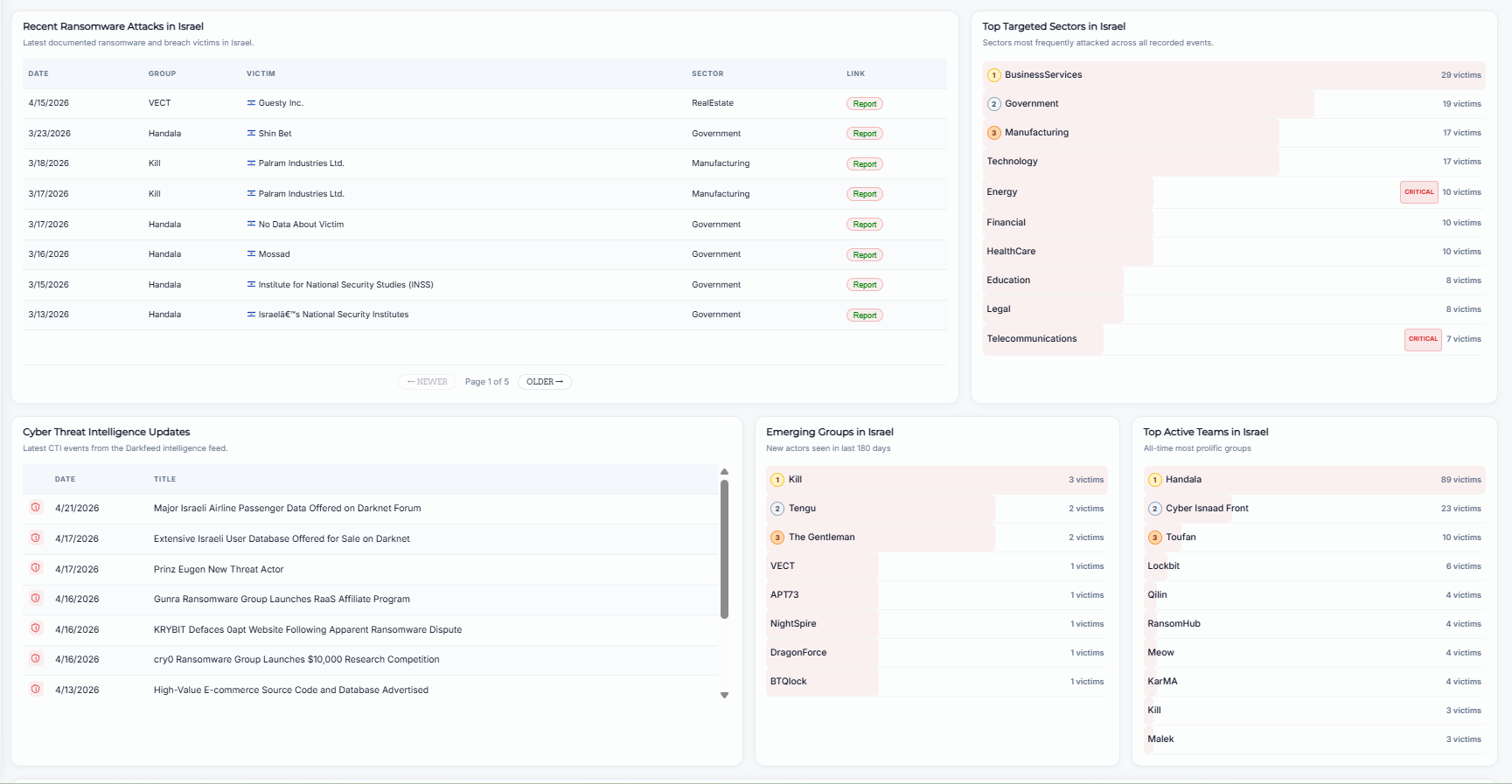Click the CTI Updates scrollbar thumb
Viewport: 1512px width, 784px height.
tap(724, 549)
